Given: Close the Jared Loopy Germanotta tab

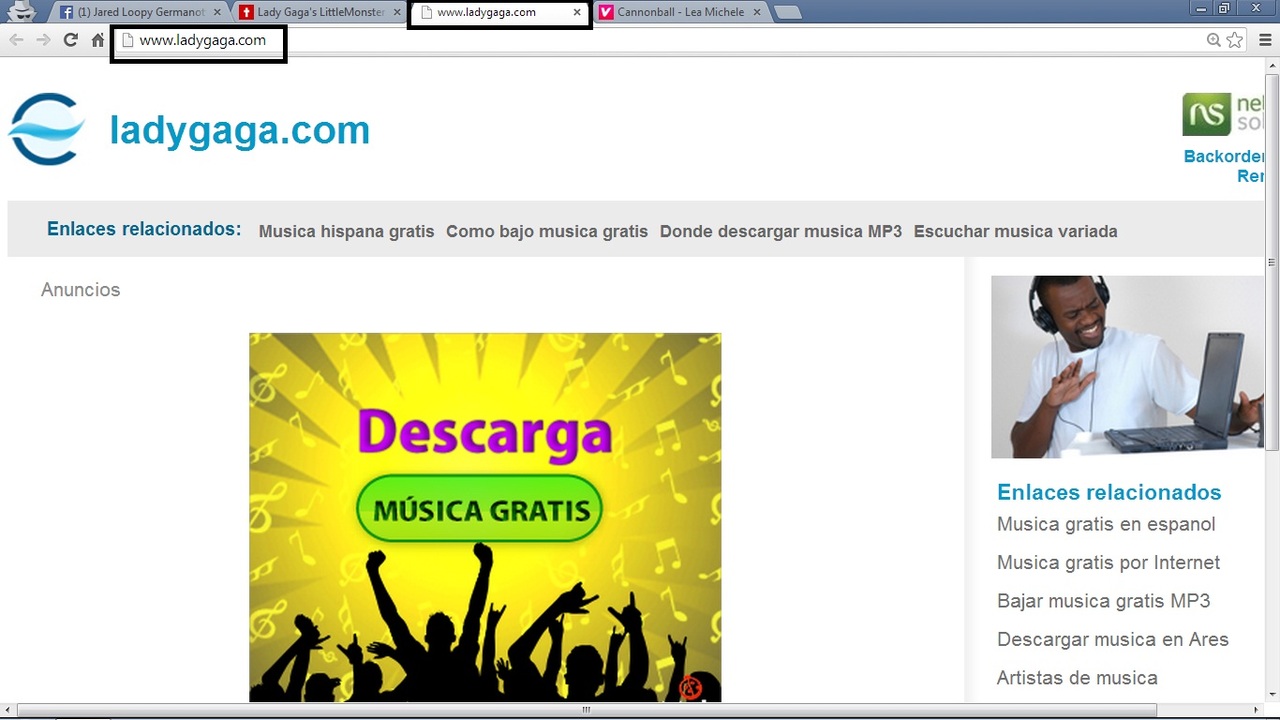Looking at the screenshot, I should pyautogui.click(x=218, y=12).
